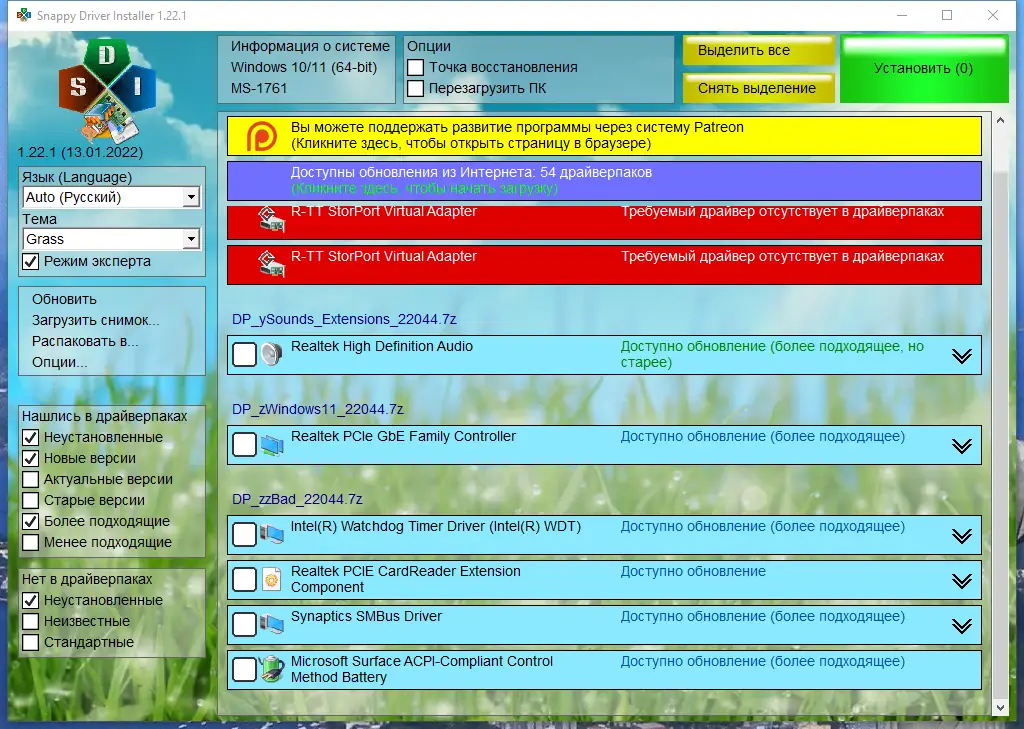The height and width of the screenshot is (729, 1024).
Task: Click the first R-TT StorPort Virtual Adapter device icon
Action: pos(271,219)
